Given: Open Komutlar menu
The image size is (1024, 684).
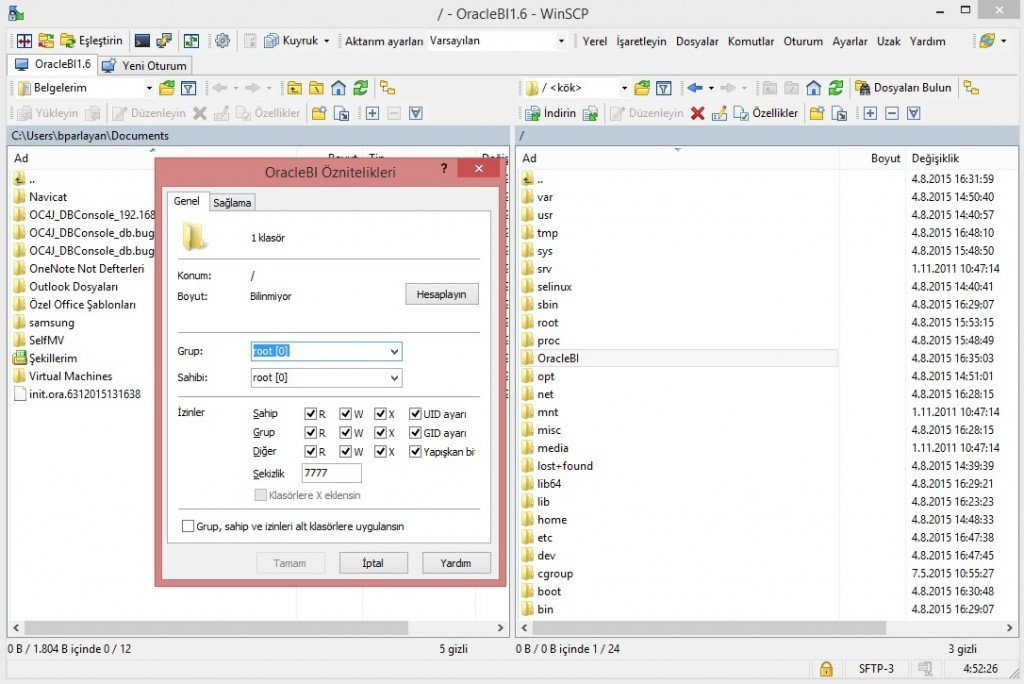Looking at the screenshot, I should point(750,41).
